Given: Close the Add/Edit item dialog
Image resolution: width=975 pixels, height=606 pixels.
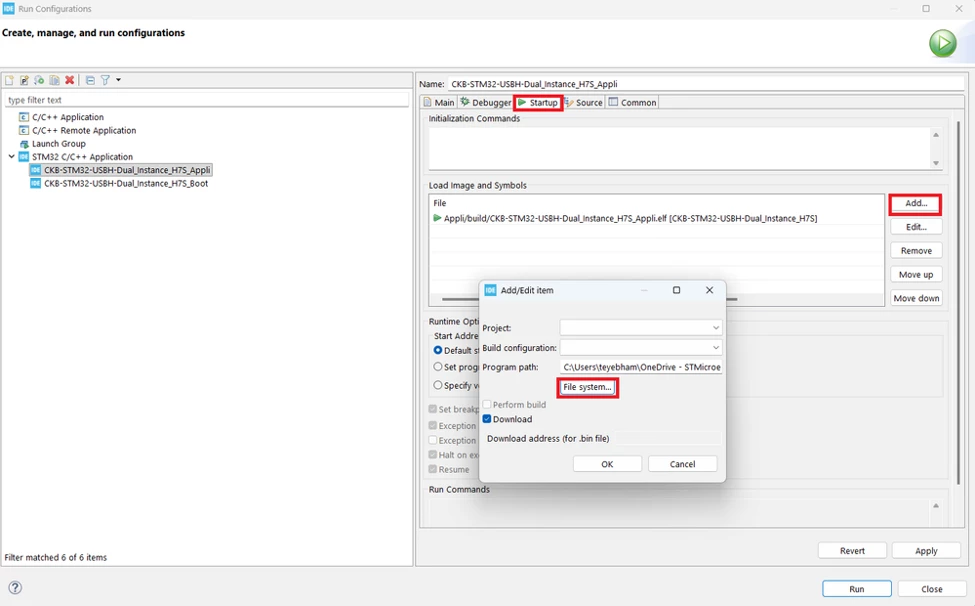Looking at the screenshot, I should [x=709, y=290].
